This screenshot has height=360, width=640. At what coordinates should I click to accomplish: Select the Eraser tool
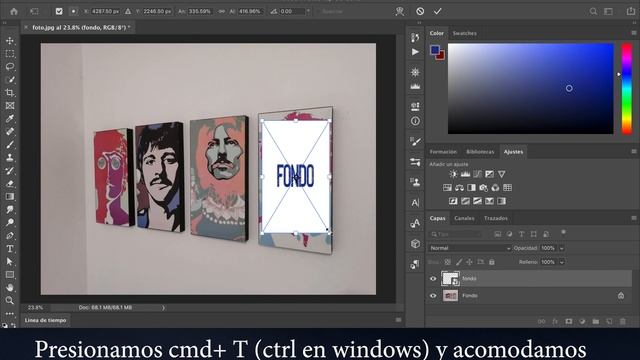point(10,184)
